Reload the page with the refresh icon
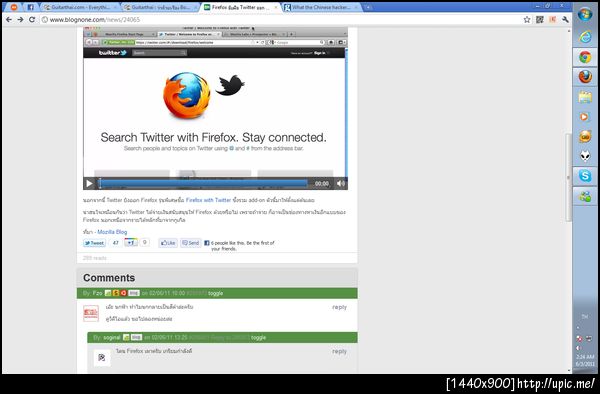600x394 pixels. coord(32,20)
